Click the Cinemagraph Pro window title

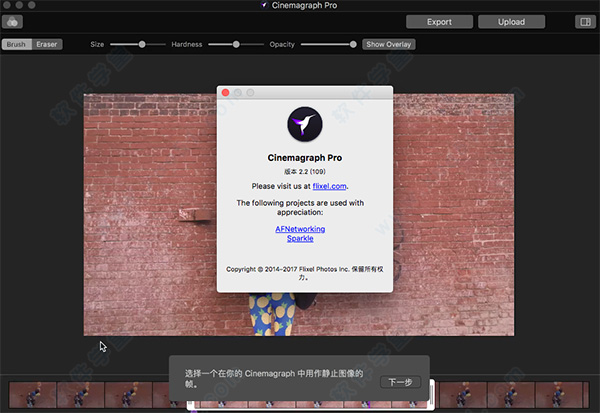point(304,5)
